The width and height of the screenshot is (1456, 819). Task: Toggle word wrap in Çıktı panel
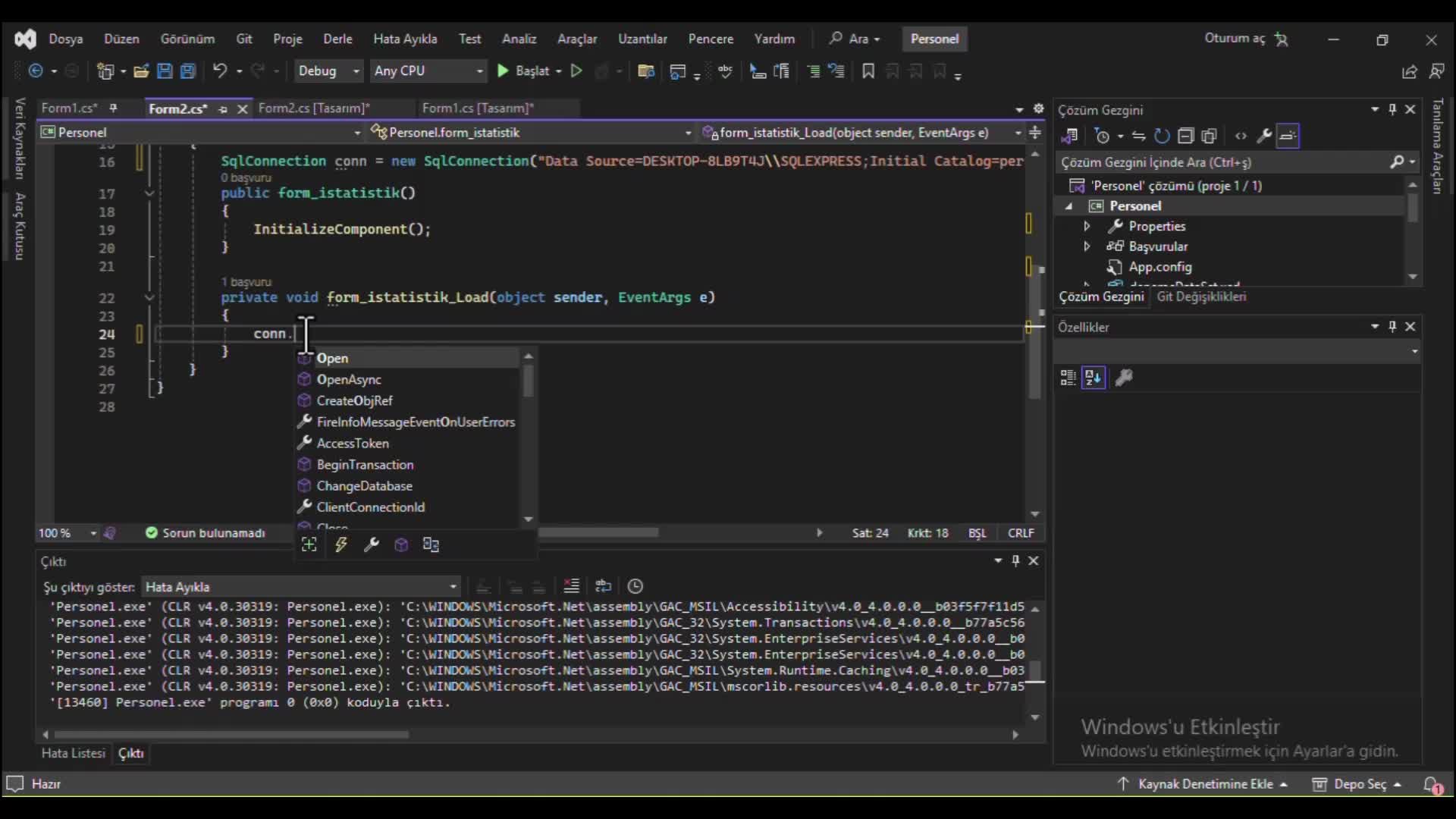(604, 586)
